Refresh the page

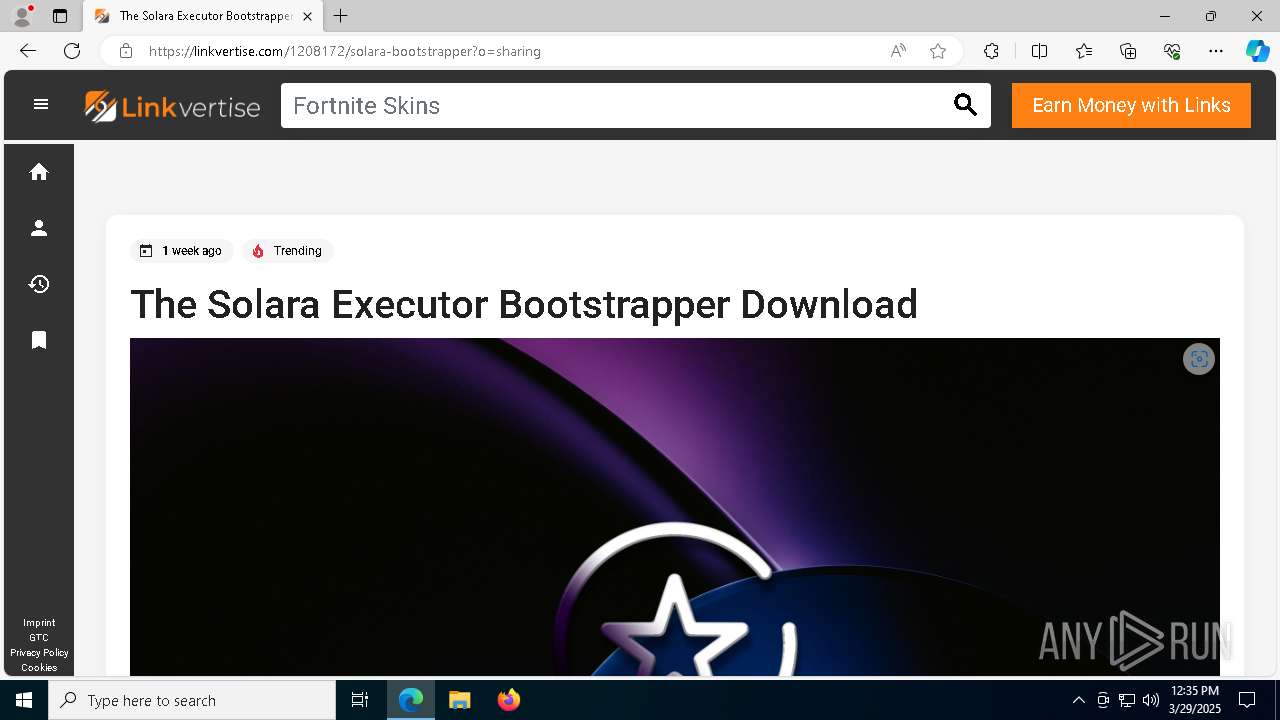point(72,51)
